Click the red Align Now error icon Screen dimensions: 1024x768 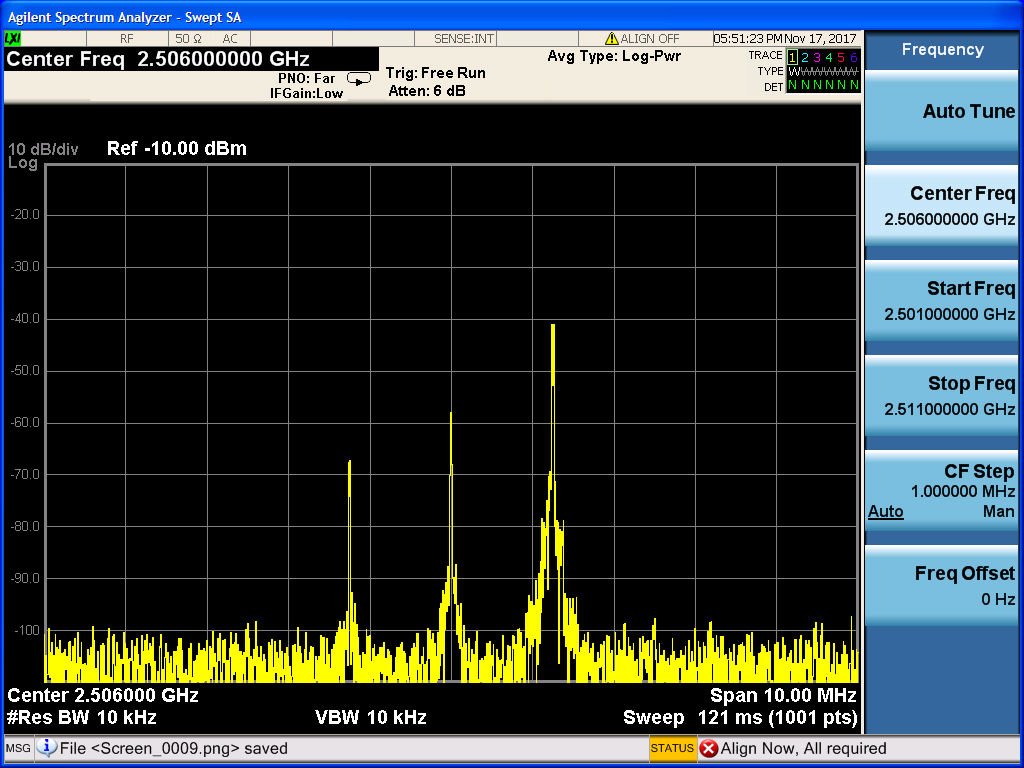pos(708,748)
